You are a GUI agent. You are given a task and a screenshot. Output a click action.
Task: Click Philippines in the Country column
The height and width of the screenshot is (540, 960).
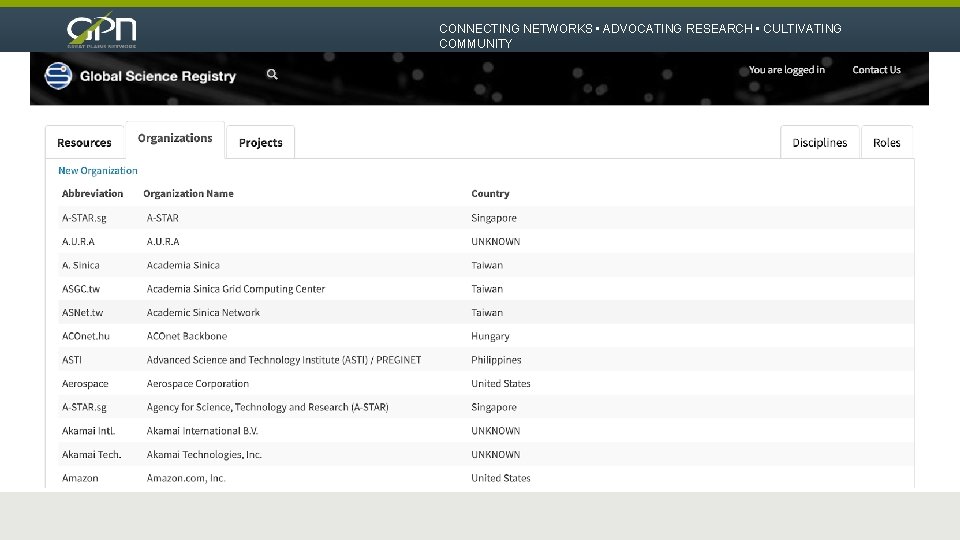(497, 360)
